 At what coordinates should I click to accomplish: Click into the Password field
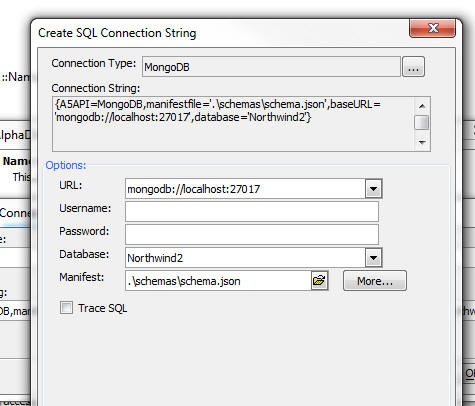[x=252, y=234]
